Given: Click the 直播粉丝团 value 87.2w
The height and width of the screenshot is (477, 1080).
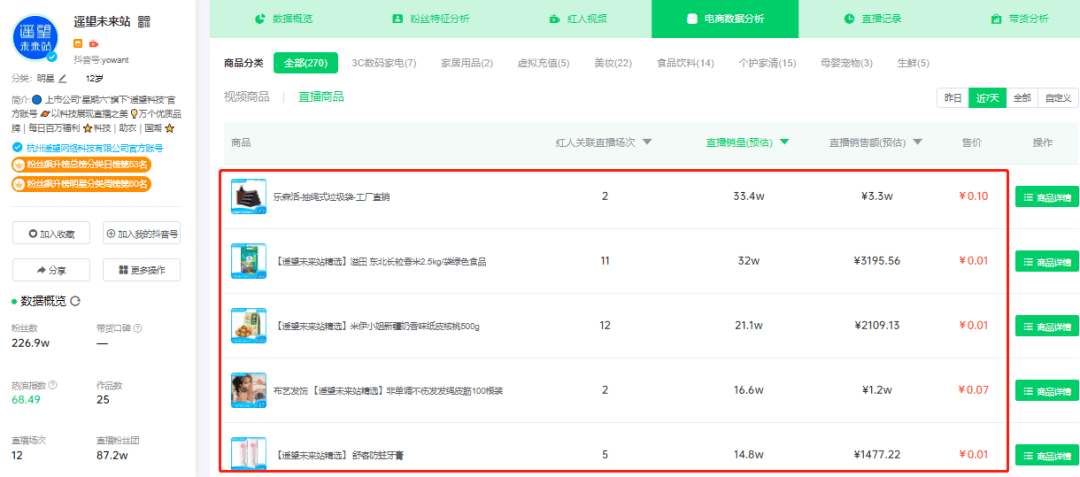Looking at the screenshot, I should pos(112,455).
